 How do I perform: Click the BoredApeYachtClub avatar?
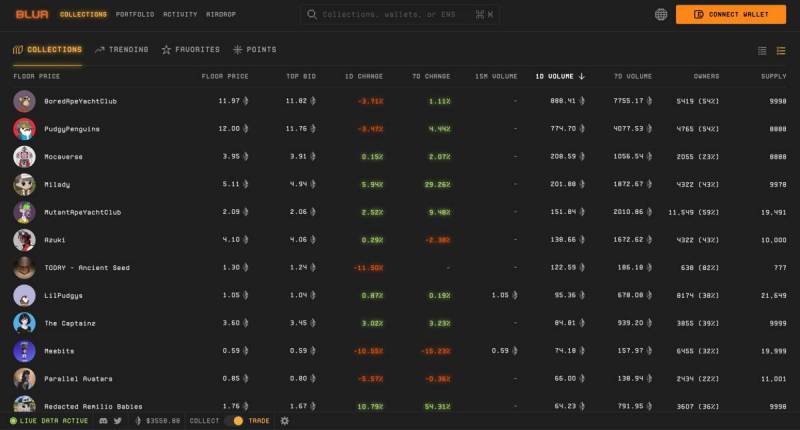click(x=25, y=101)
